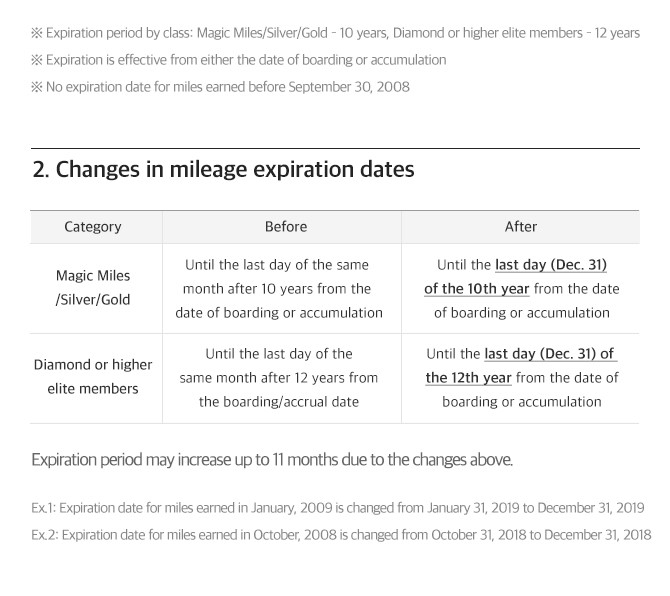Click the expiration period by class note
Screen dimensions: 670x596
[335, 33]
